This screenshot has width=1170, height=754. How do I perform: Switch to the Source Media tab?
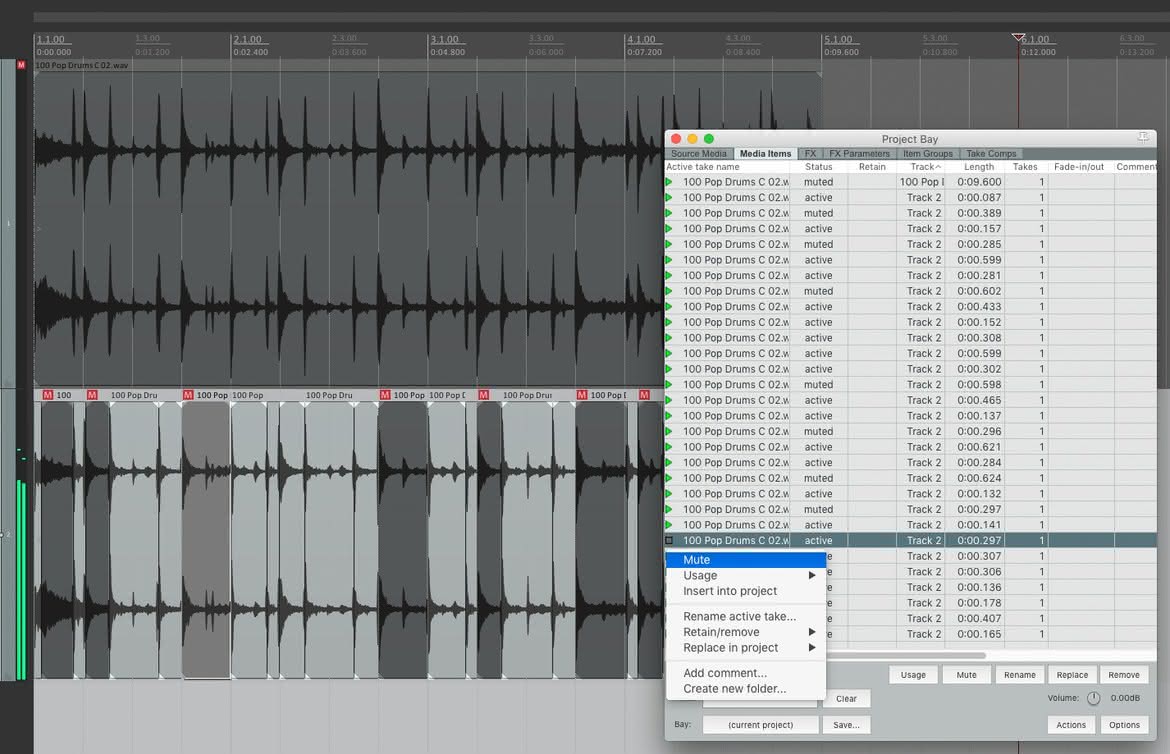(698, 154)
